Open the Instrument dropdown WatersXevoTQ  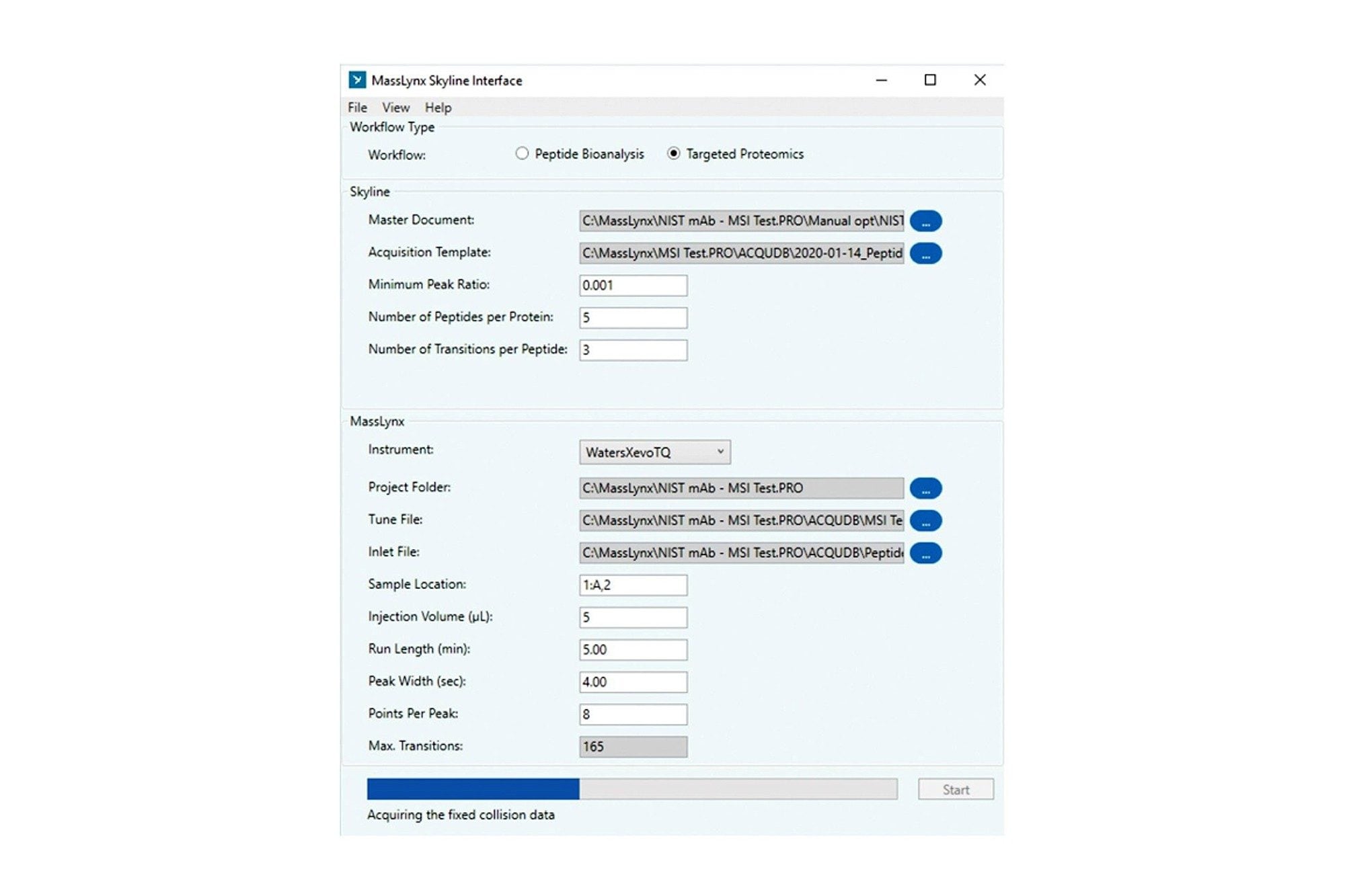pos(655,452)
